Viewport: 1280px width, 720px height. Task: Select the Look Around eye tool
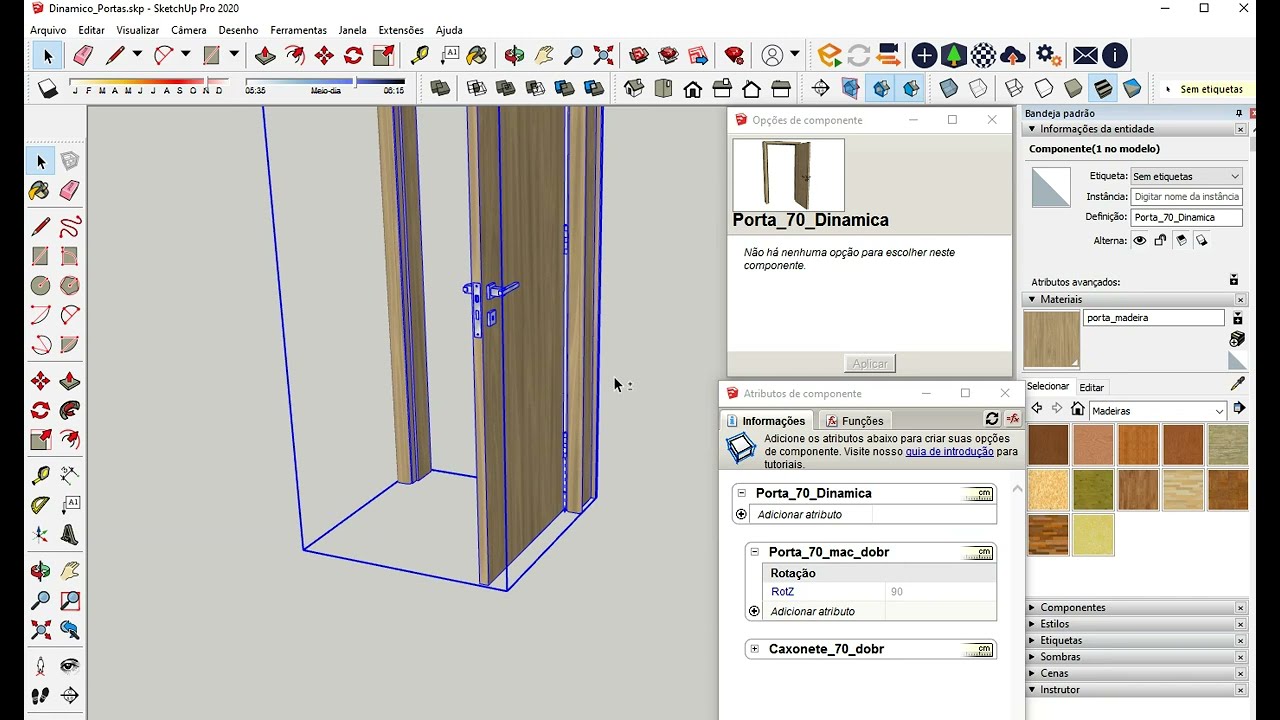[70, 666]
